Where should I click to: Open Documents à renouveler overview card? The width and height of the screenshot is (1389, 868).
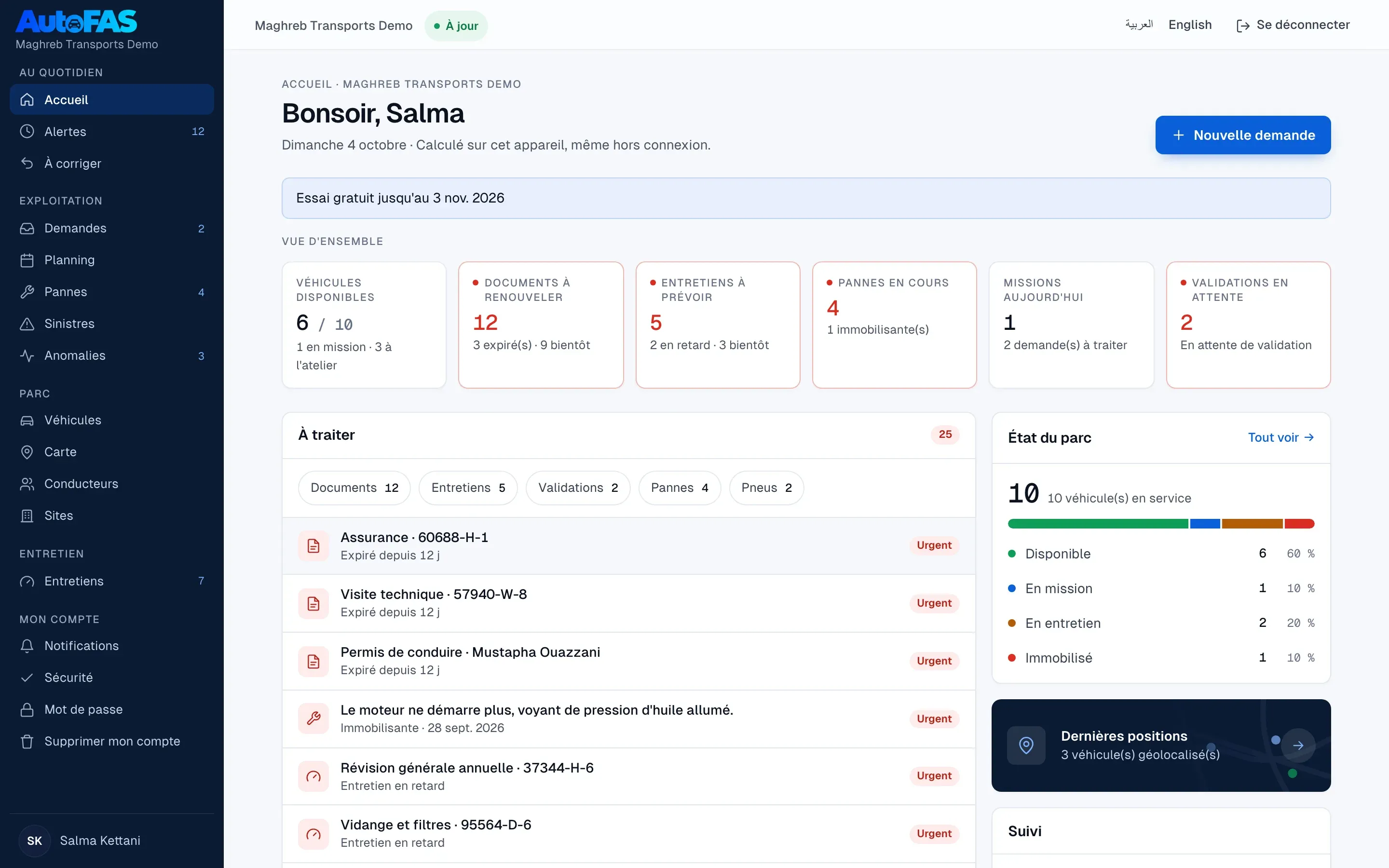pos(541,325)
